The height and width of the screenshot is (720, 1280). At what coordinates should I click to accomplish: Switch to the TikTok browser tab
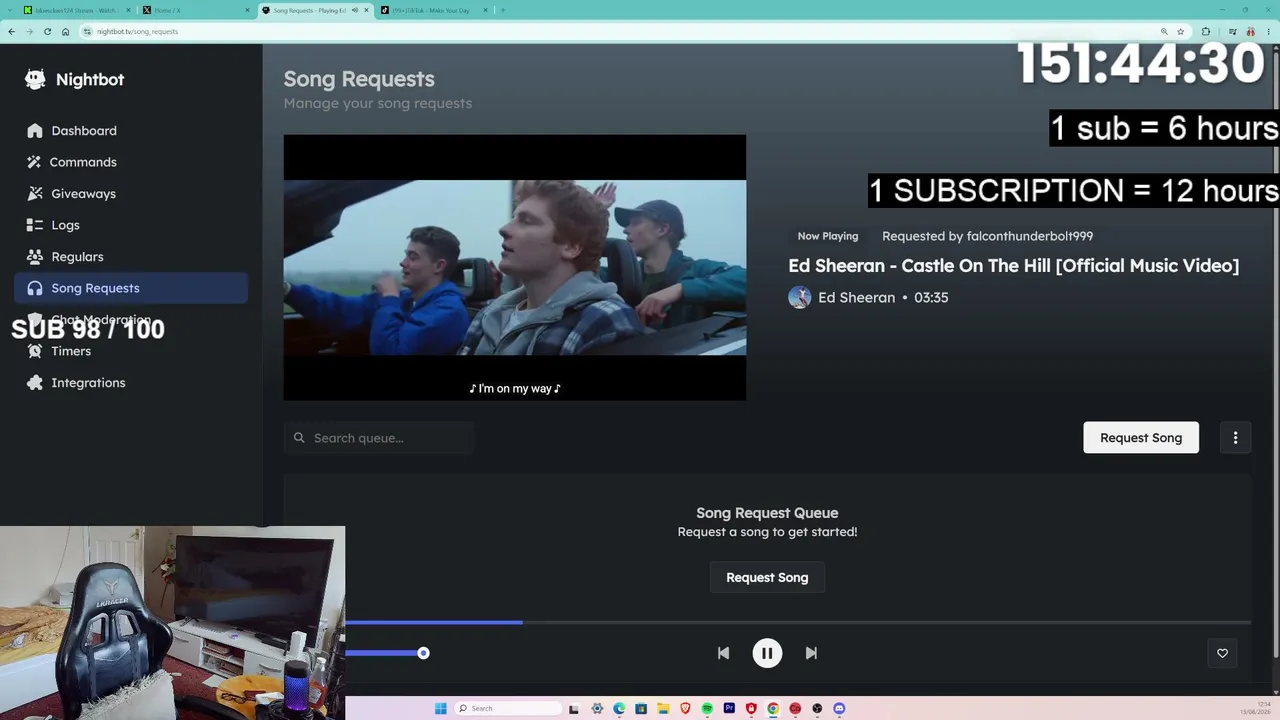(432, 10)
